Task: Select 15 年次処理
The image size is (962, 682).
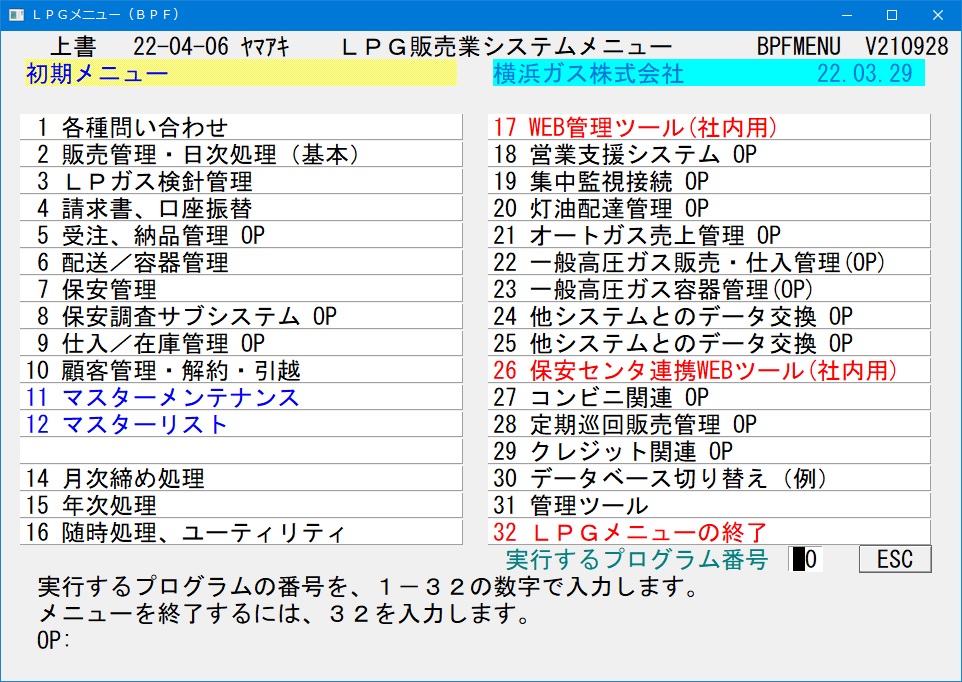Action: tap(240, 505)
